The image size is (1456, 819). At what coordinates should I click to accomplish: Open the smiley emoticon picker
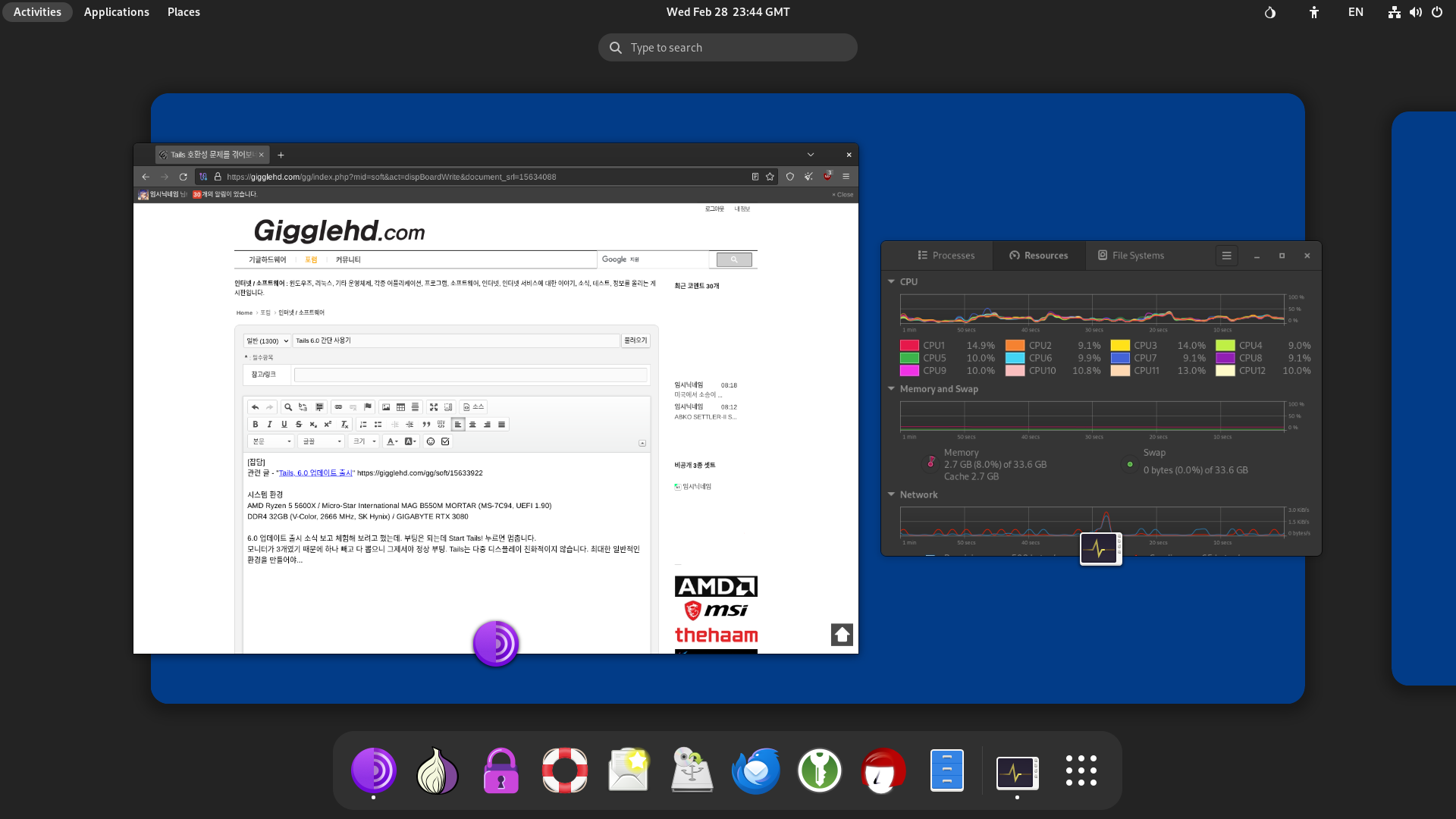[431, 441]
